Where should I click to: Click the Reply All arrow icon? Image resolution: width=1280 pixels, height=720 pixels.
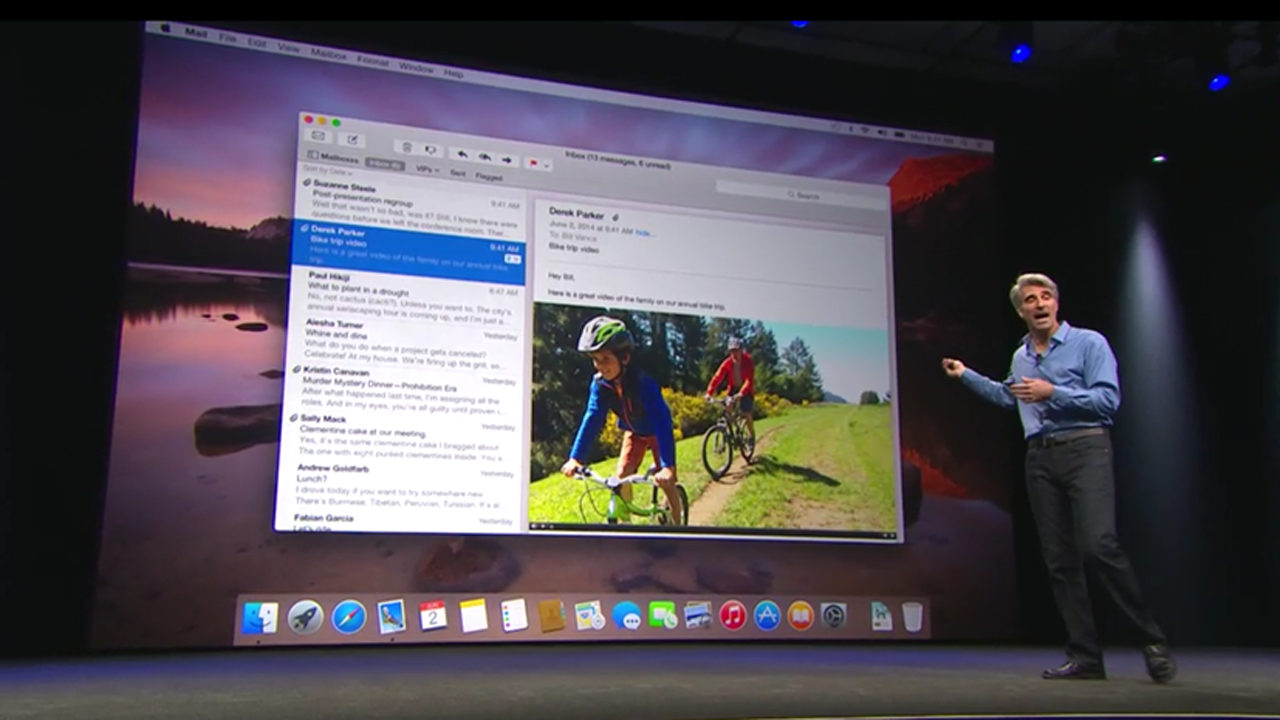485,157
